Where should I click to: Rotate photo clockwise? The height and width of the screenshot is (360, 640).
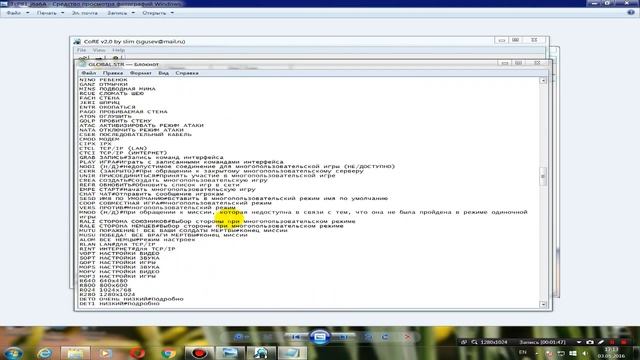(x=385, y=337)
